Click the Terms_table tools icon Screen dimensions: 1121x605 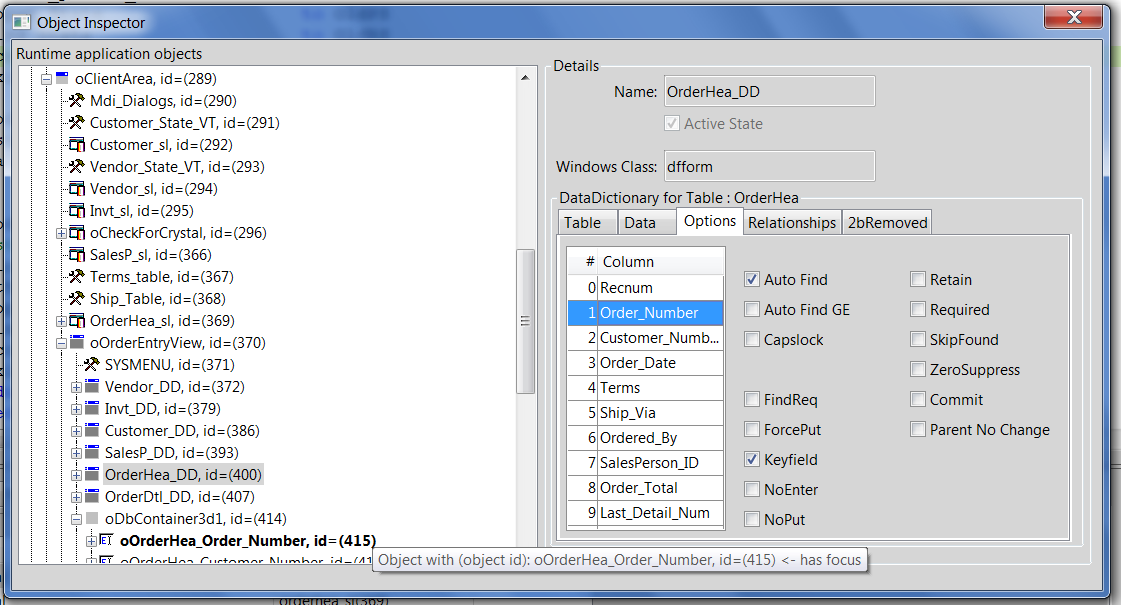(x=76, y=277)
